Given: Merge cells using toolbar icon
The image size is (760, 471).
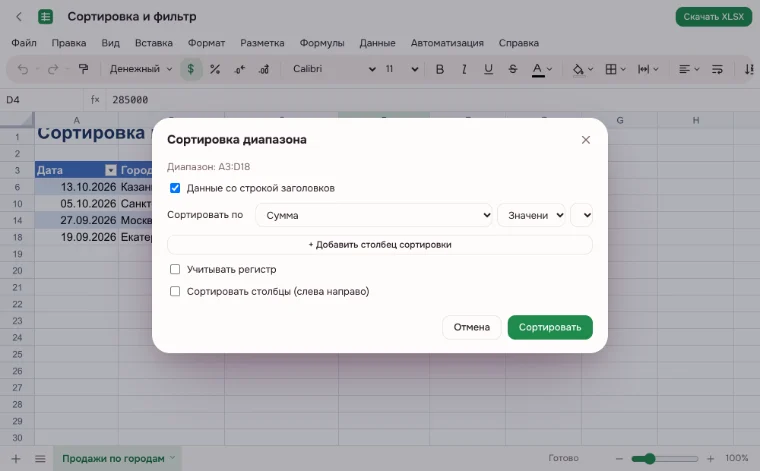Looking at the screenshot, I should click(643, 69).
